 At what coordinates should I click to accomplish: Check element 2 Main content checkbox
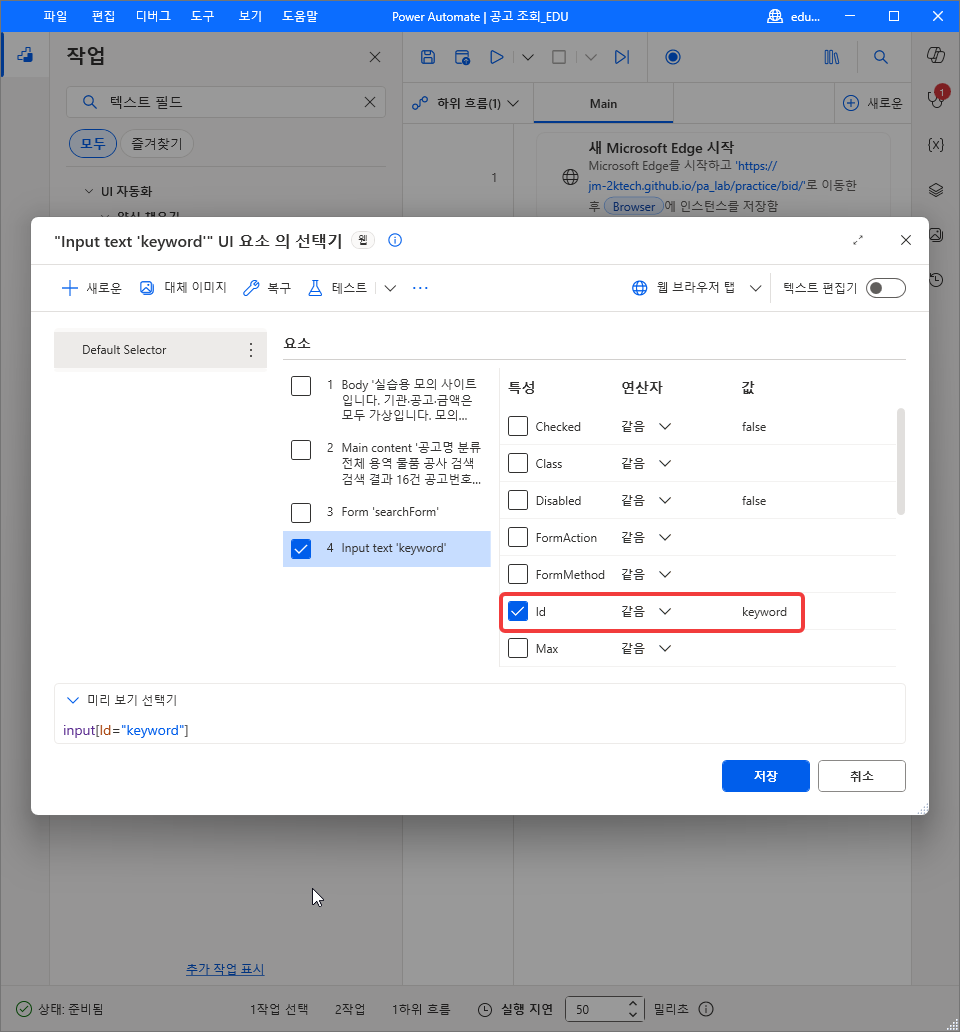(301, 450)
